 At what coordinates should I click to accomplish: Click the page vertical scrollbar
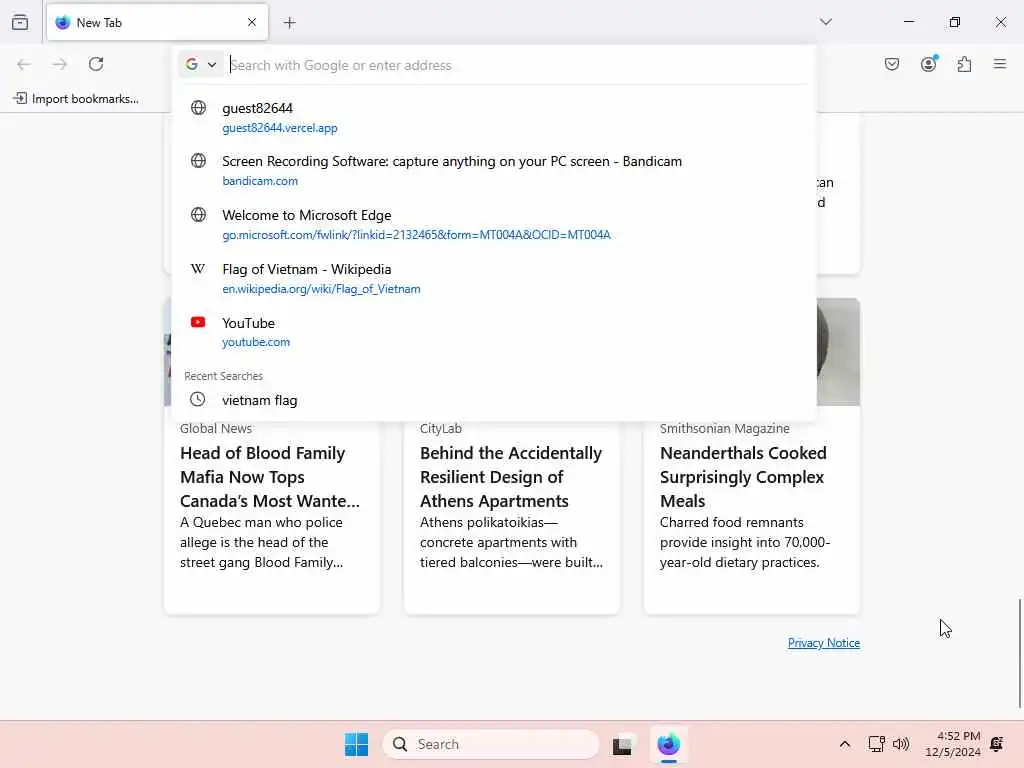1019,653
